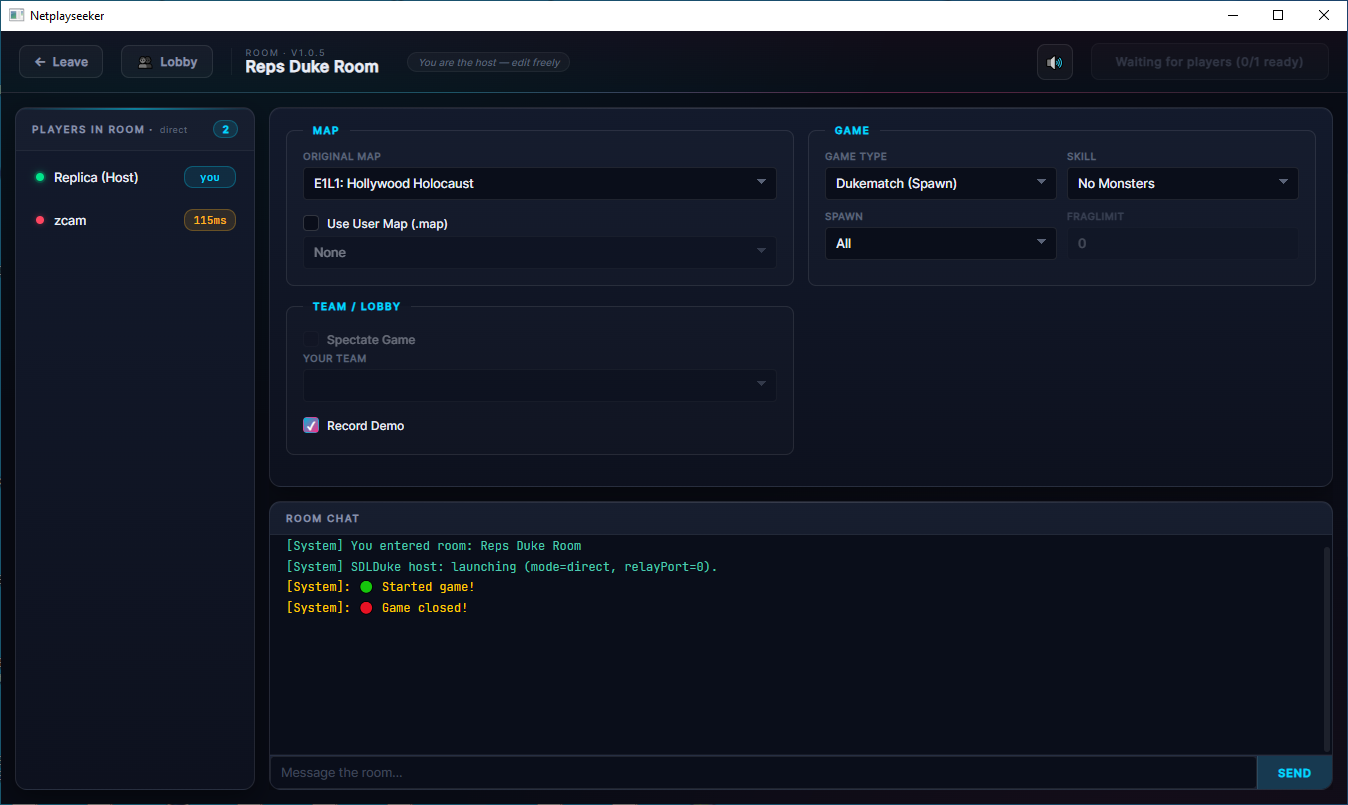Open the Original Map dropdown
The width and height of the screenshot is (1348, 805).
[x=540, y=183]
